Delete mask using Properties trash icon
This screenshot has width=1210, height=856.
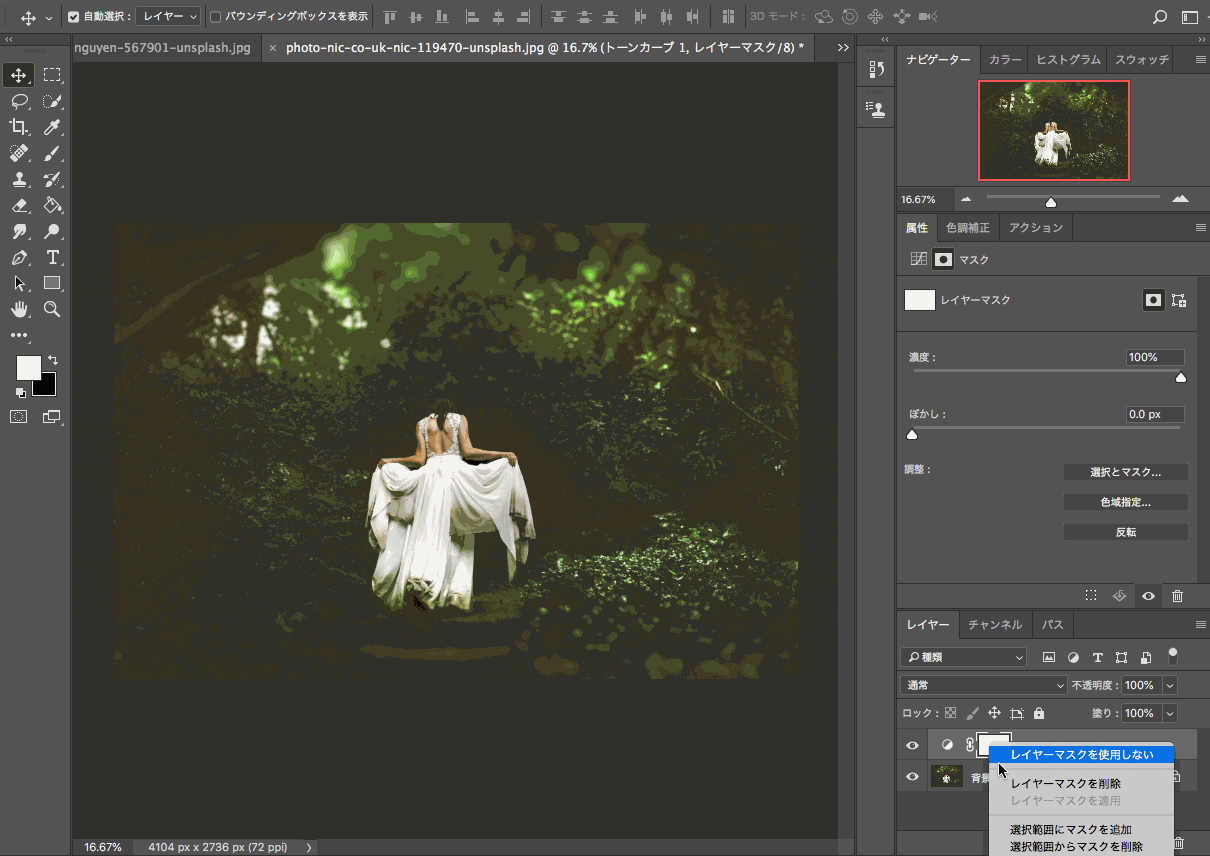point(1177,596)
